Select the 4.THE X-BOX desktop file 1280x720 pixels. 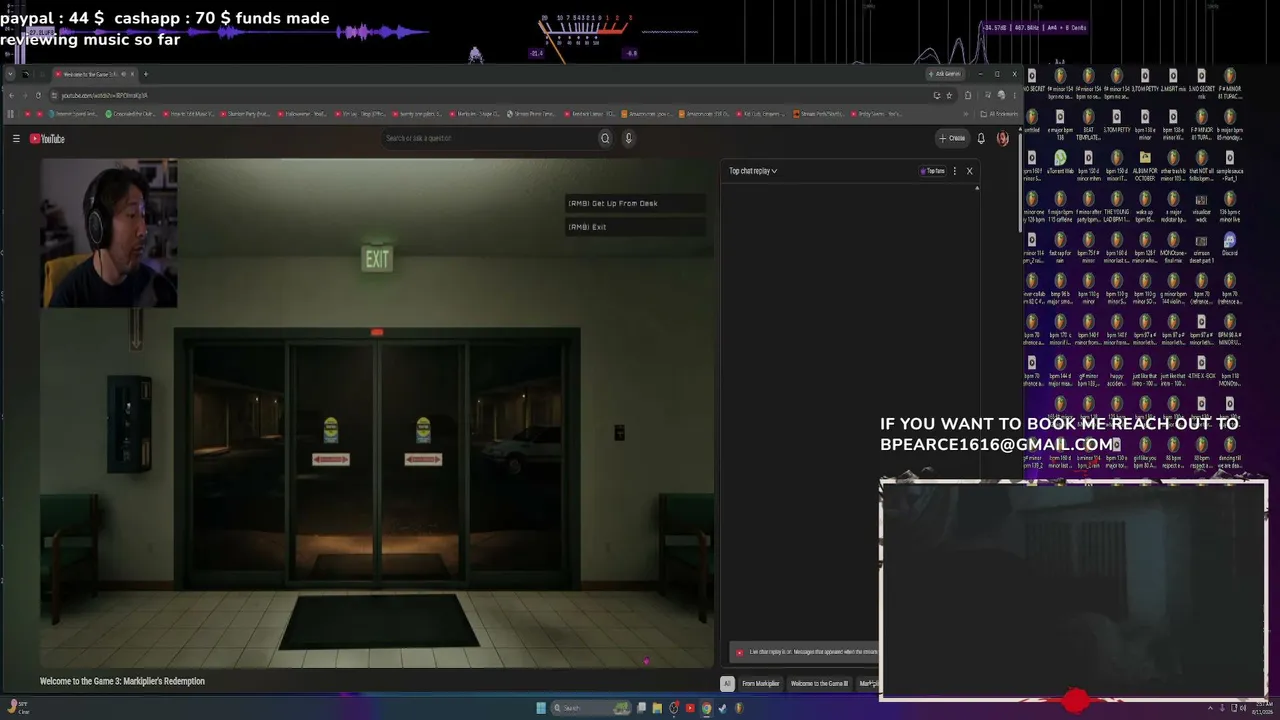click(x=1201, y=368)
